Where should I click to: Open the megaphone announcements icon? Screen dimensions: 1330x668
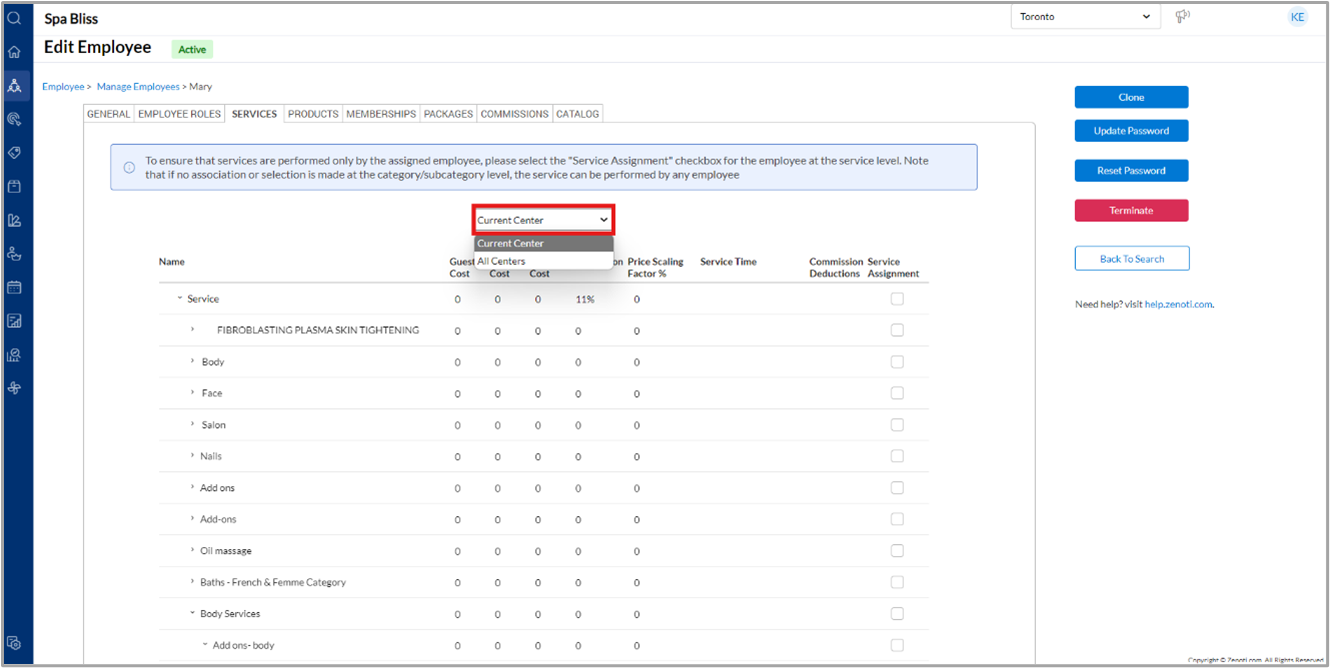[x=1182, y=16]
